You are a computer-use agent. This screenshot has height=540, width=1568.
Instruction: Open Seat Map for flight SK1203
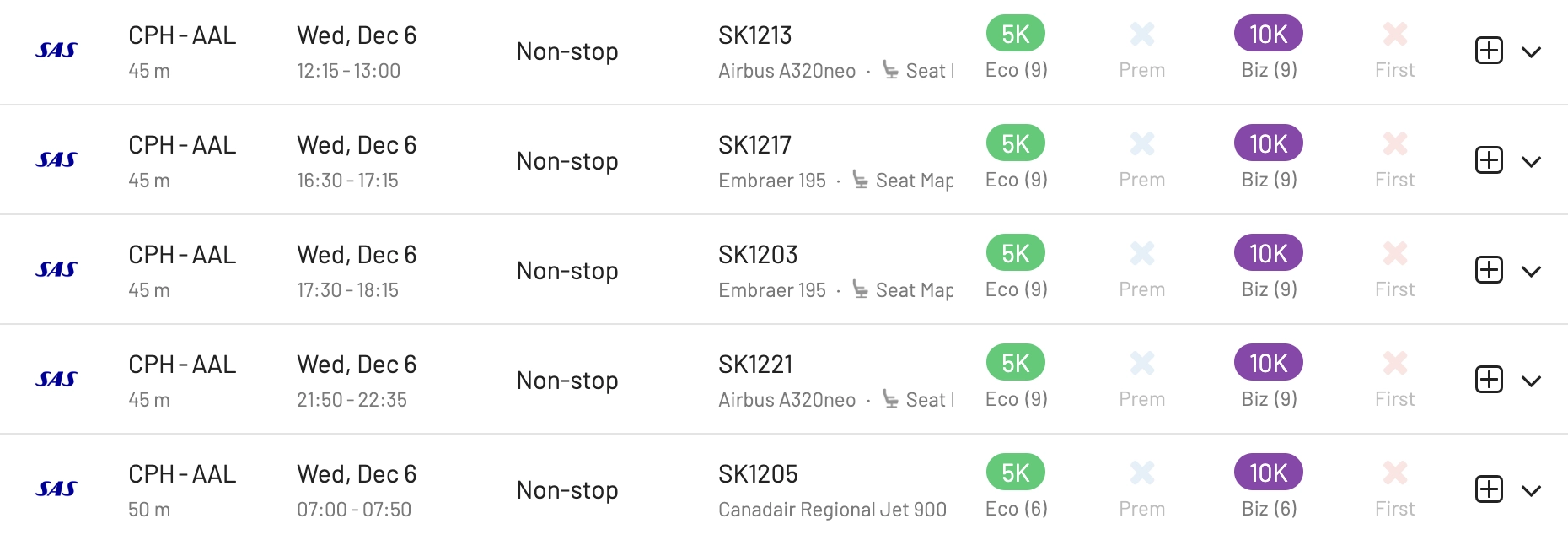[x=914, y=290]
